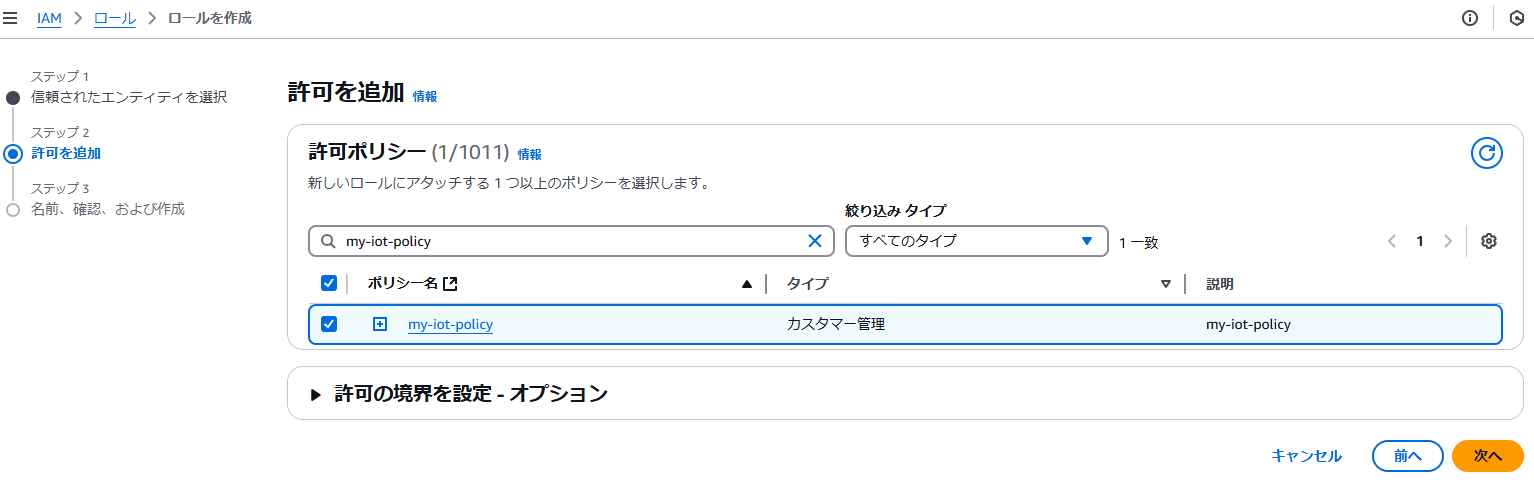1534x483 pixels.
Task: Navigate to IAM breadcrumb
Action: (49, 18)
